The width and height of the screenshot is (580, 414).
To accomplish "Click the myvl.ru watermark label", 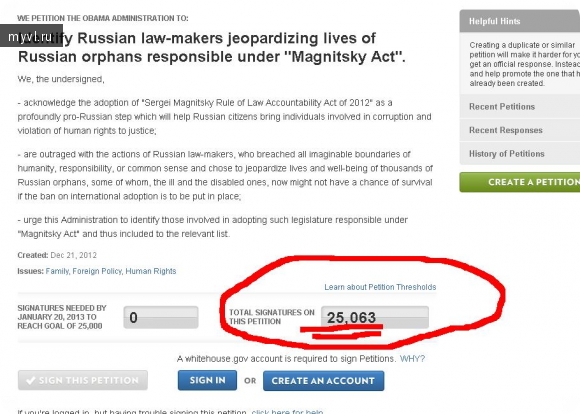I will click(x=31, y=36).
